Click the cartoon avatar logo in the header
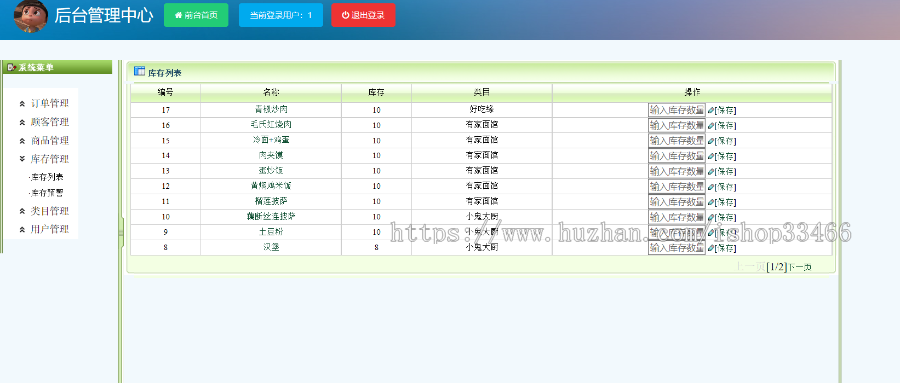This screenshot has height=383, width=900. 30,16
